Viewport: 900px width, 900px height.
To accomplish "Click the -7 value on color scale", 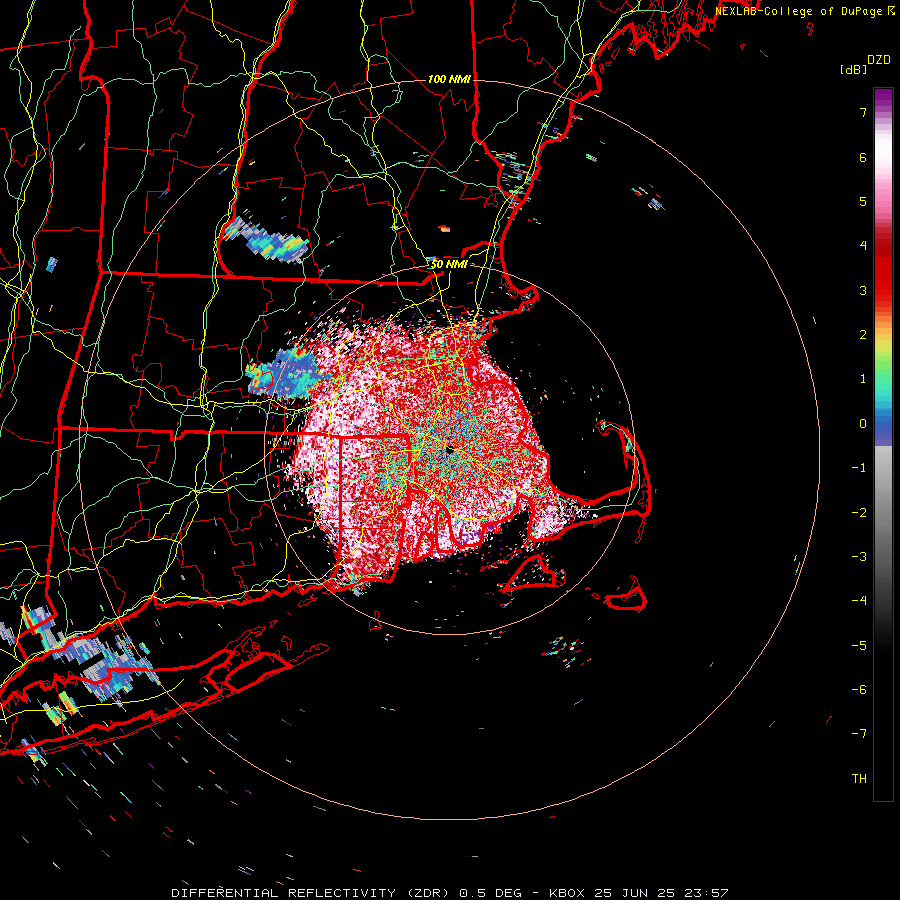I will [x=859, y=734].
